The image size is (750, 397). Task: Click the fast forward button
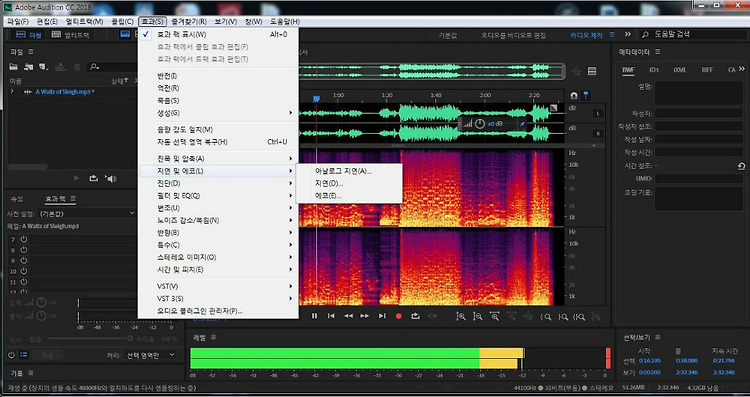pyautogui.click(x=364, y=316)
